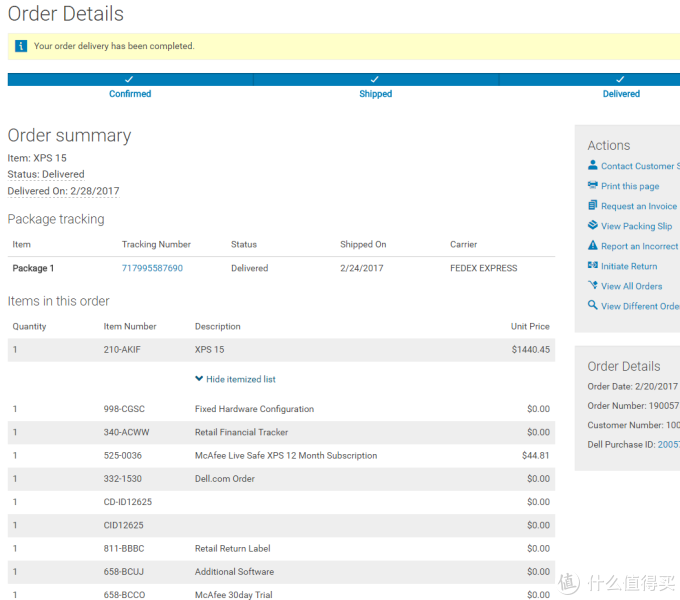Image resolution: width=680 pixels, height=600 pixels.
Task: Click the checkmark above Delivered
Action: click(620, 79)
